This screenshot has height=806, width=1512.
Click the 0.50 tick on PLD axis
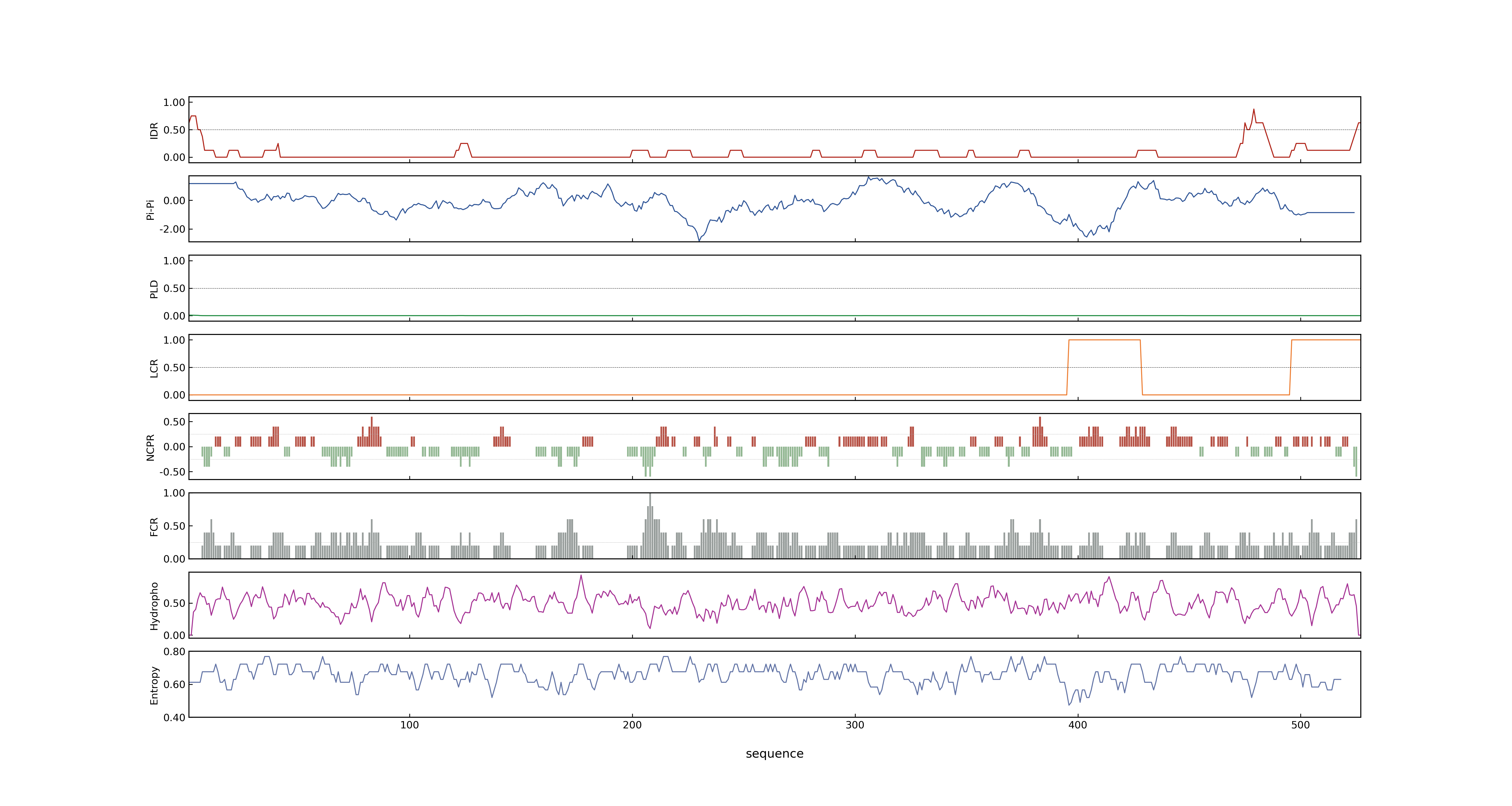tap(174, 288)
